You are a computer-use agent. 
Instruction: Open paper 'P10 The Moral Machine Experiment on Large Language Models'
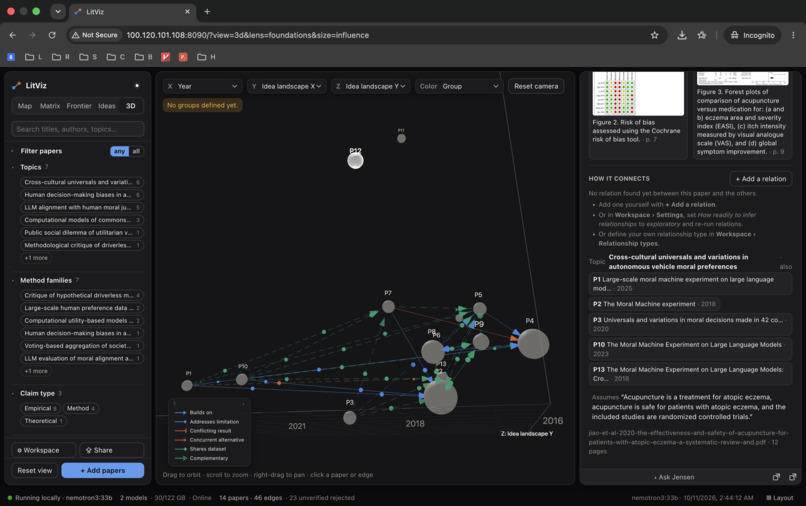[x=690, y=349]
